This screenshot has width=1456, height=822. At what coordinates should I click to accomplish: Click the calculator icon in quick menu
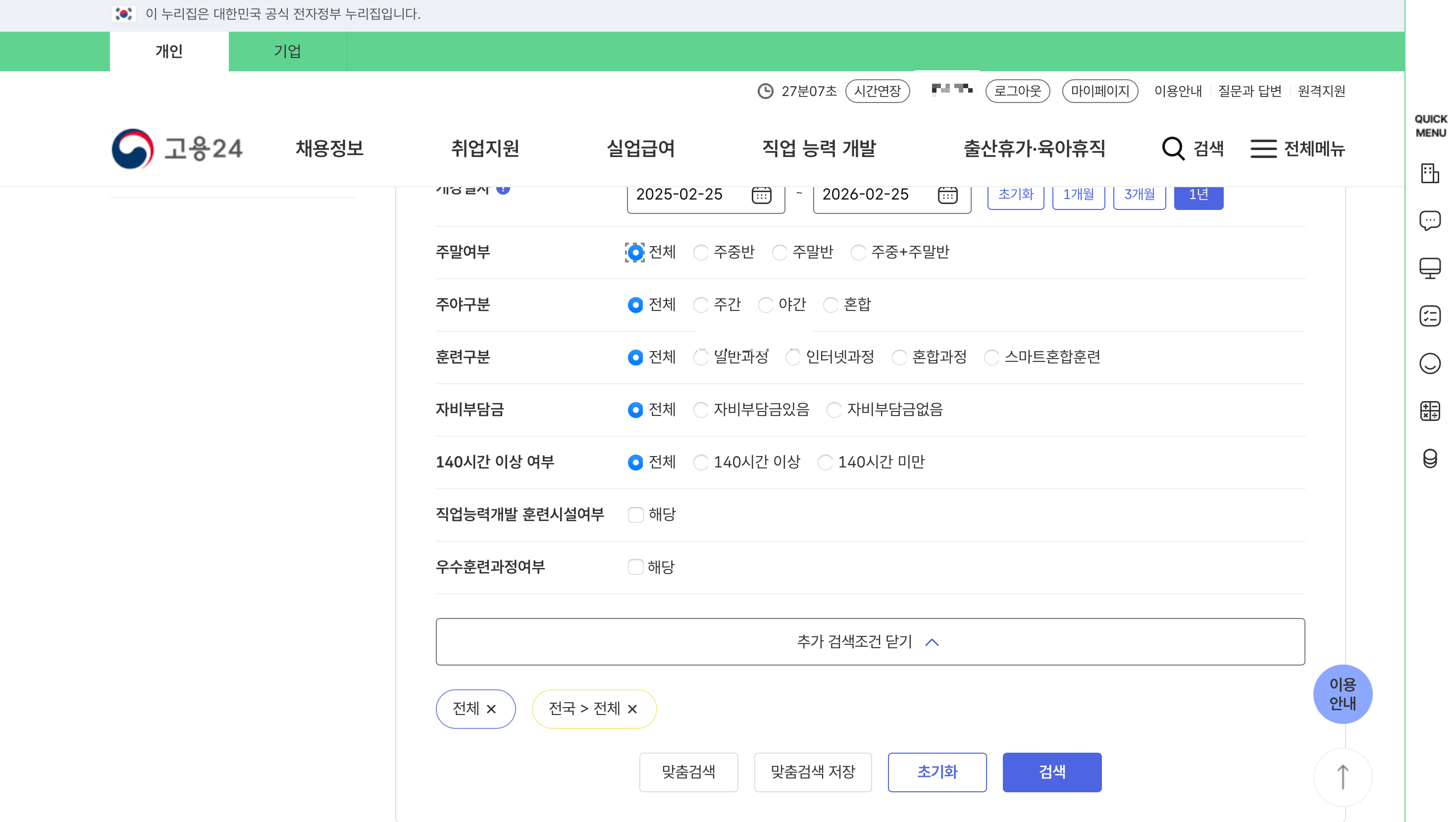click(x=1429, y=411)
